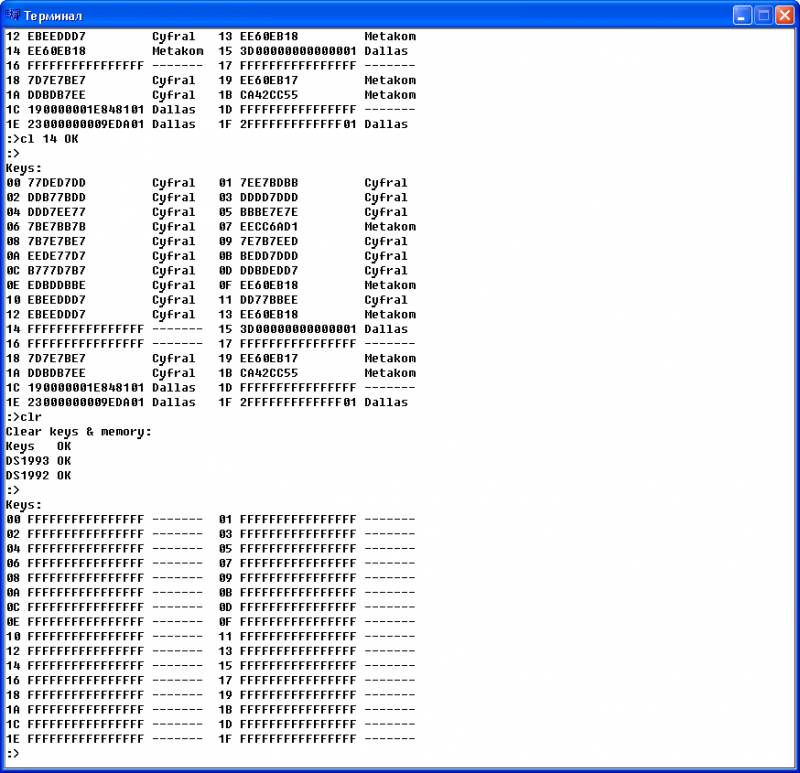
Task: Click the 'Clear keys & memory:' line
Action: click(x=79, y=432)
